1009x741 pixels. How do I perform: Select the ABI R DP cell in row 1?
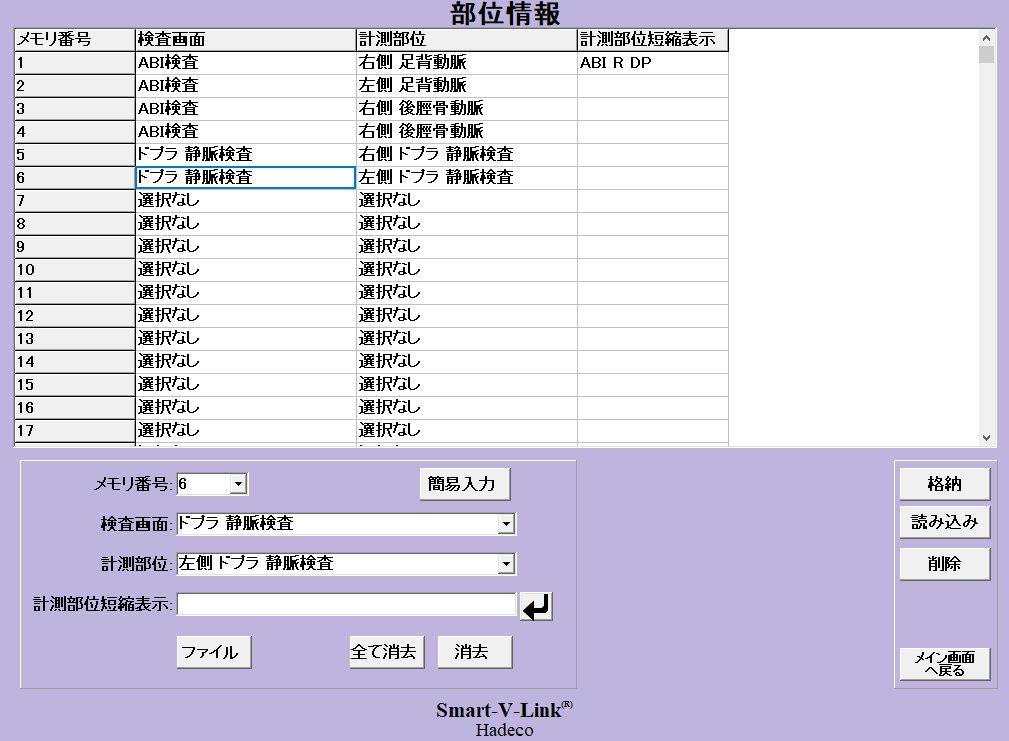point(652,62)
